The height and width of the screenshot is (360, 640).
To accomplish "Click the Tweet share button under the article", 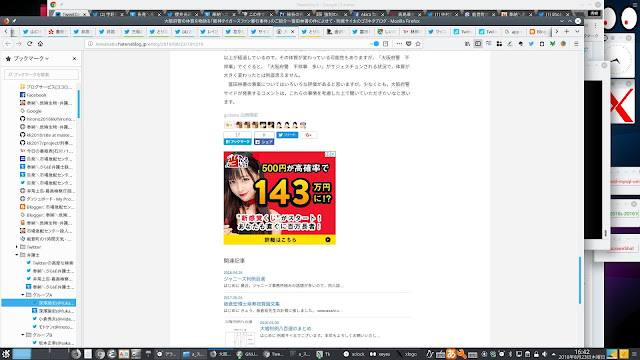I will (x=287, y=135).
